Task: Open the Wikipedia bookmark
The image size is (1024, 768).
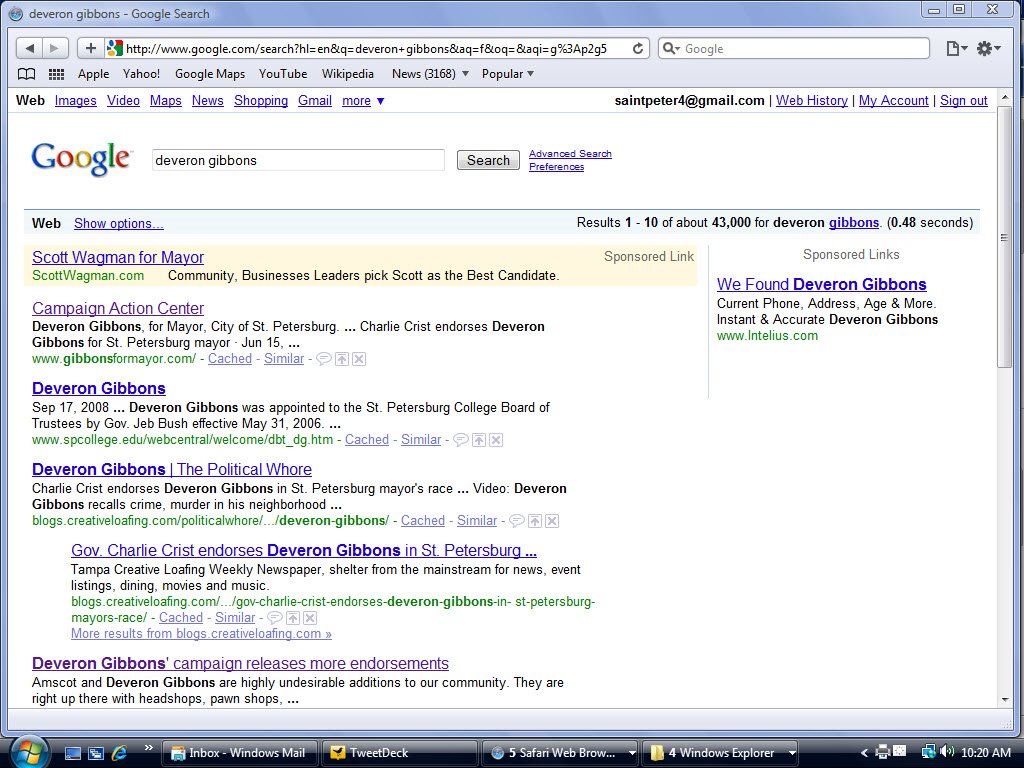Action: coord(347,74)
